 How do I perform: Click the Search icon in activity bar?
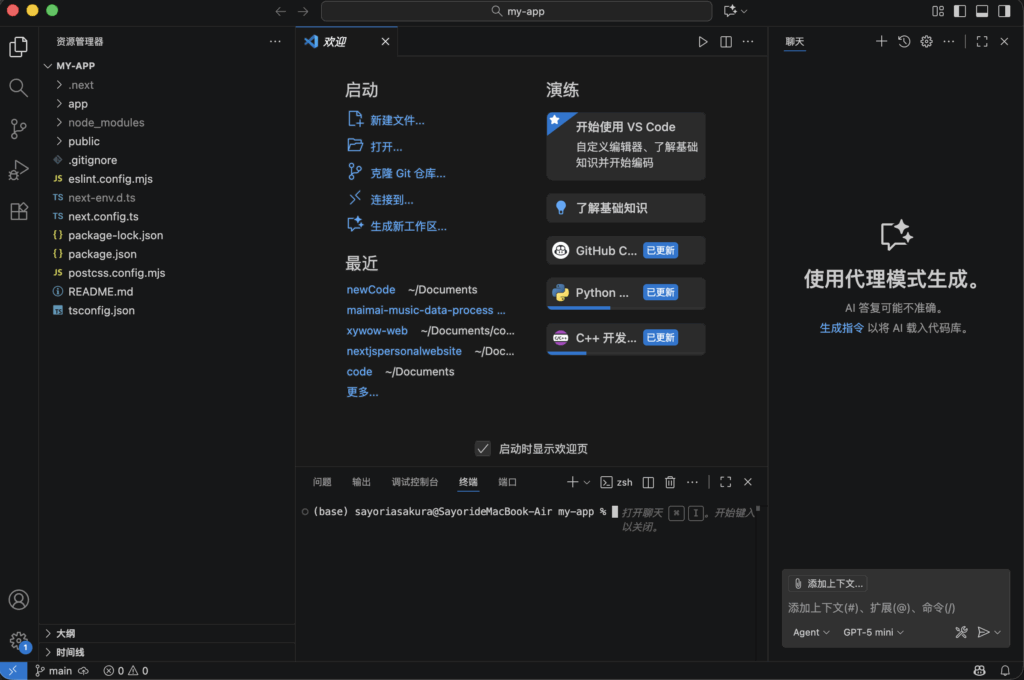pyautogui.click(x=18, y=88)
